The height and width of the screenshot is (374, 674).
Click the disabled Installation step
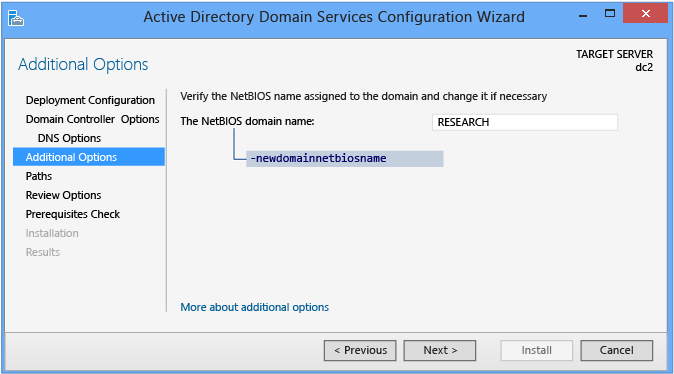[52, 233]
